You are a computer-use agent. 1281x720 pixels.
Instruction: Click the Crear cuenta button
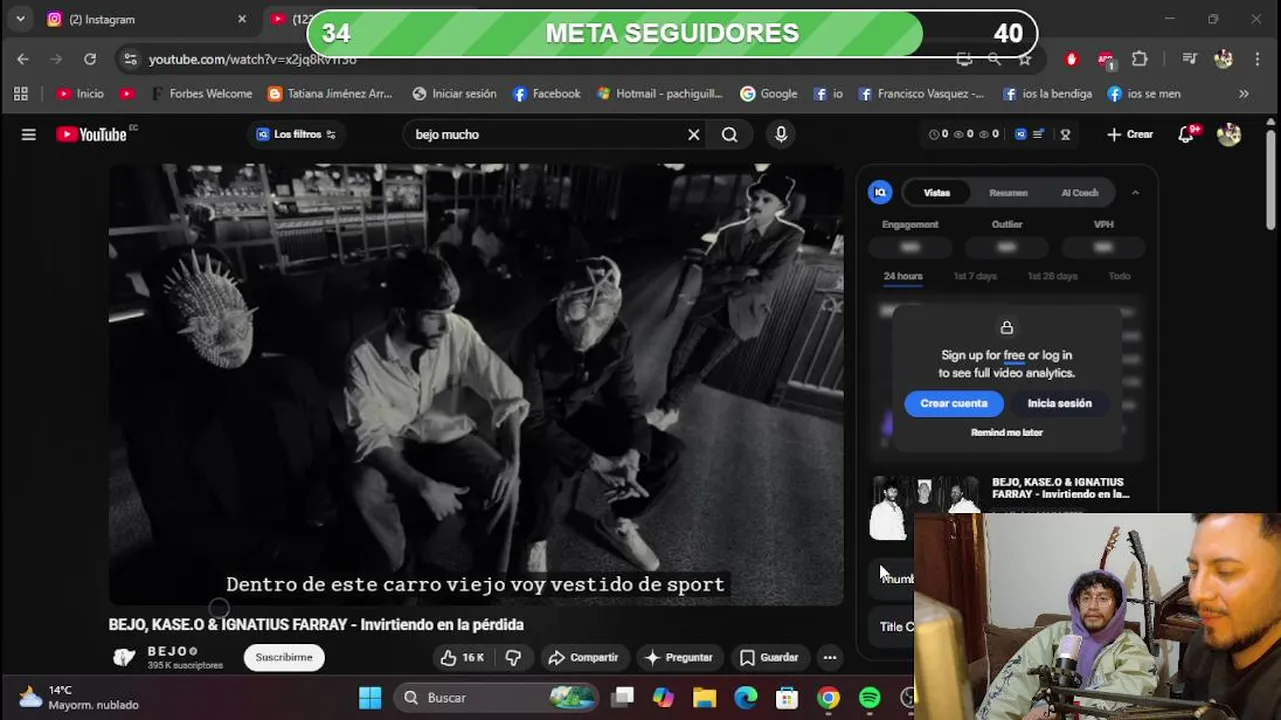954,403
